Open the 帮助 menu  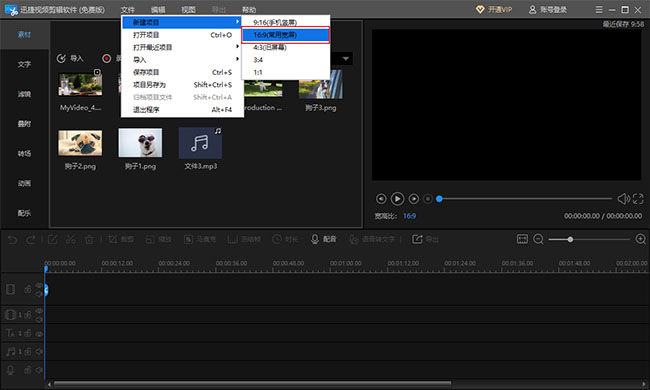point(249,10)
